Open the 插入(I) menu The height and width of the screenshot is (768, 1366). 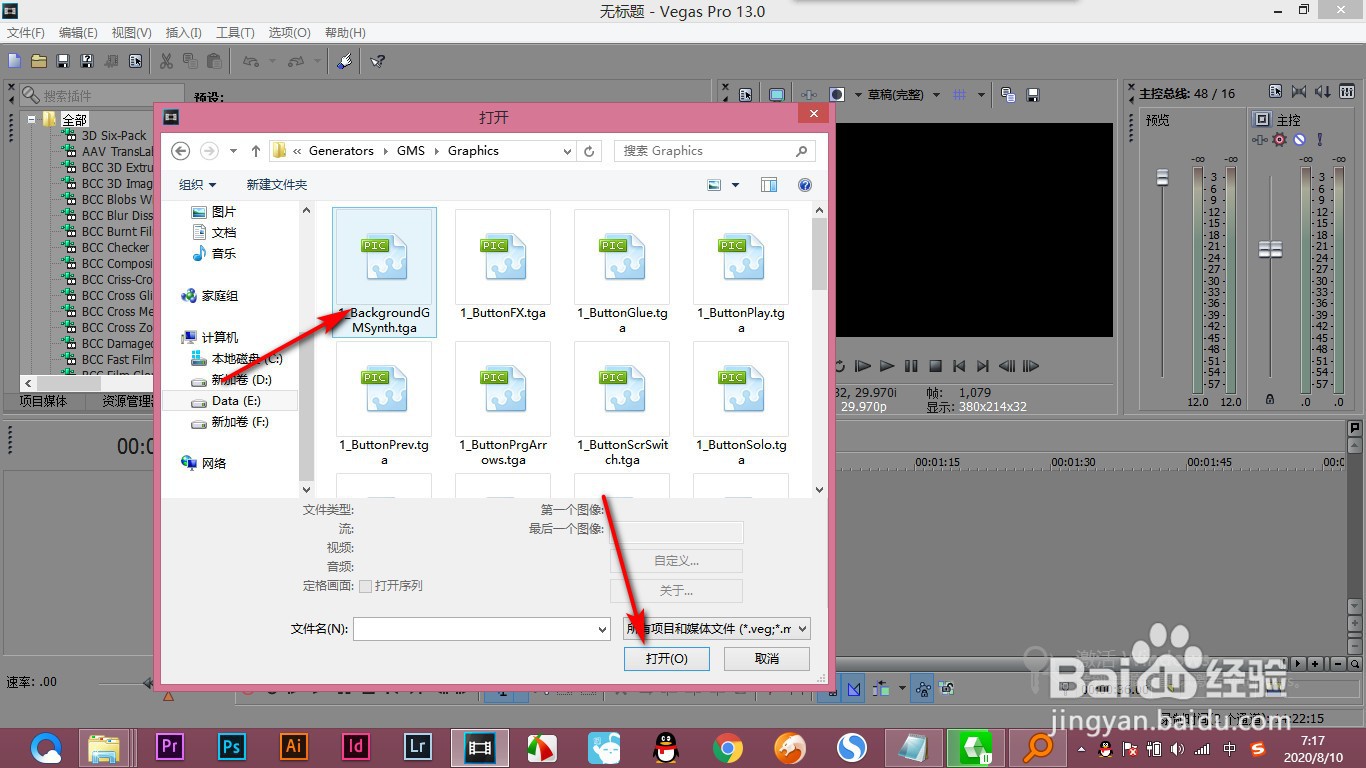pos(183,33)
